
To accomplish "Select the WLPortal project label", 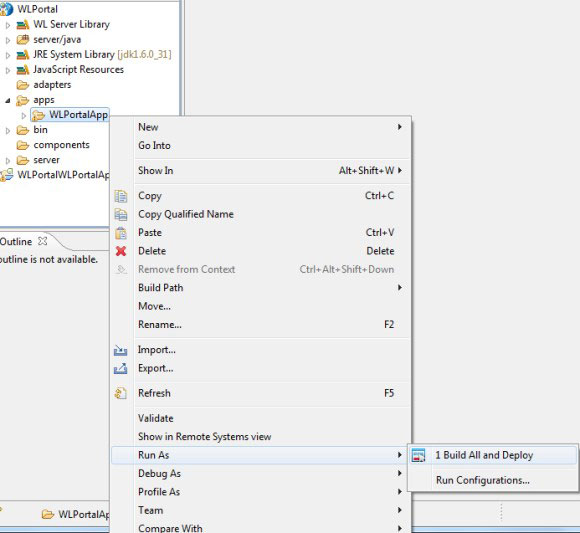I will coord(37,9).
